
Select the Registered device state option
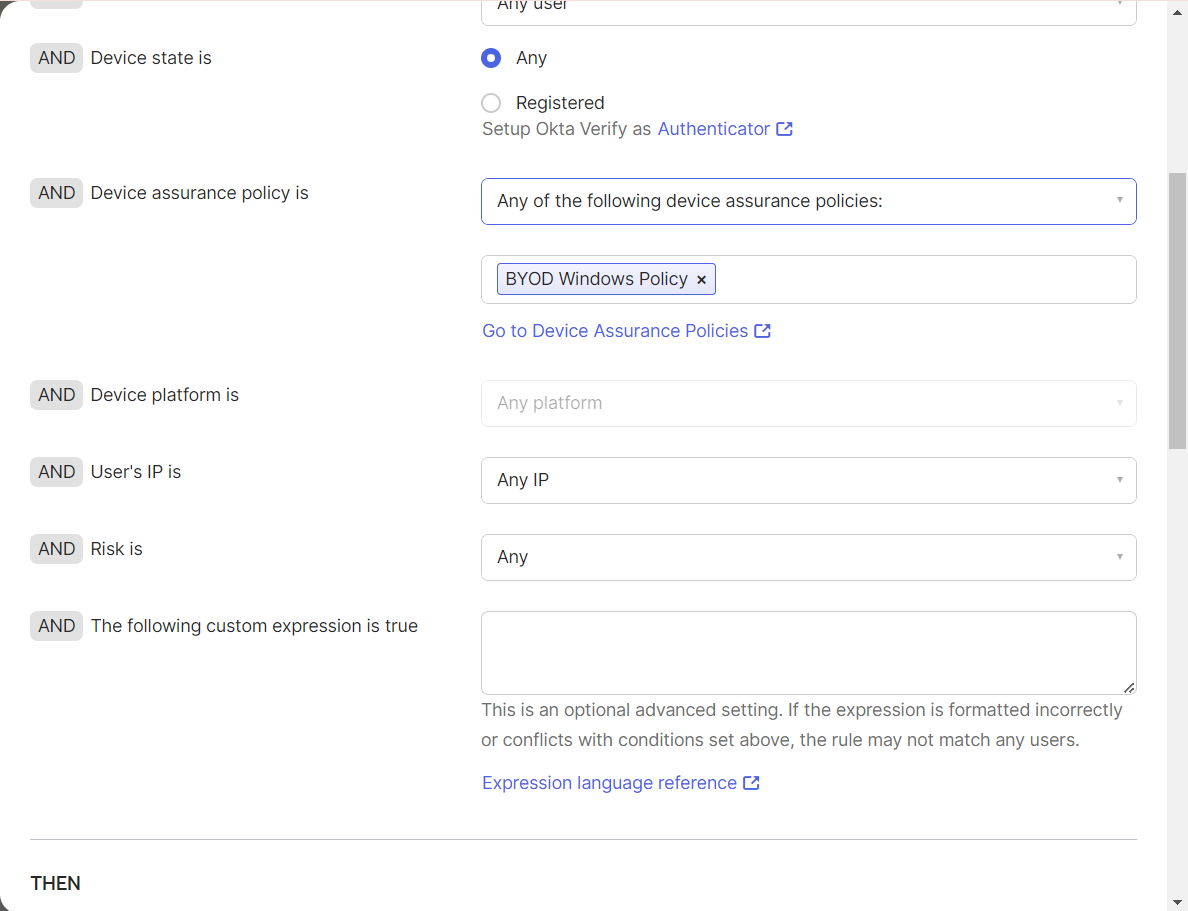click(x=491, y=103)
